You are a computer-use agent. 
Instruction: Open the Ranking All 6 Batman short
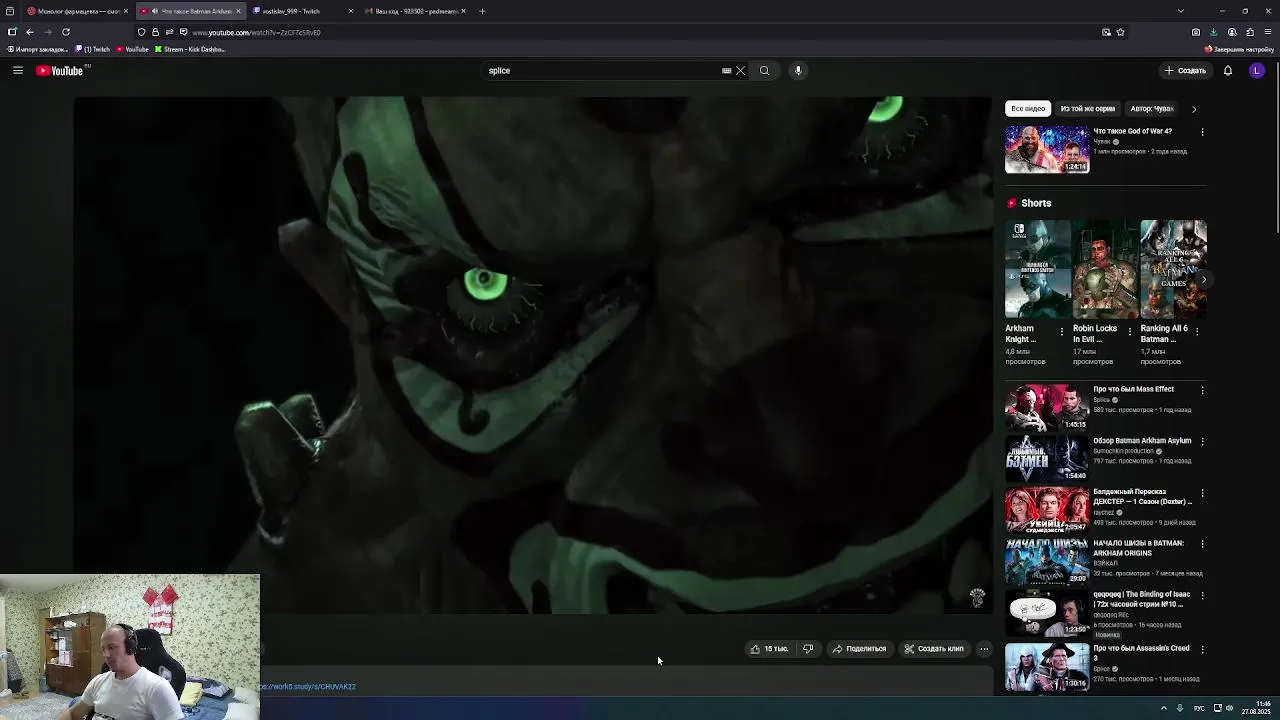[1173, 269]
